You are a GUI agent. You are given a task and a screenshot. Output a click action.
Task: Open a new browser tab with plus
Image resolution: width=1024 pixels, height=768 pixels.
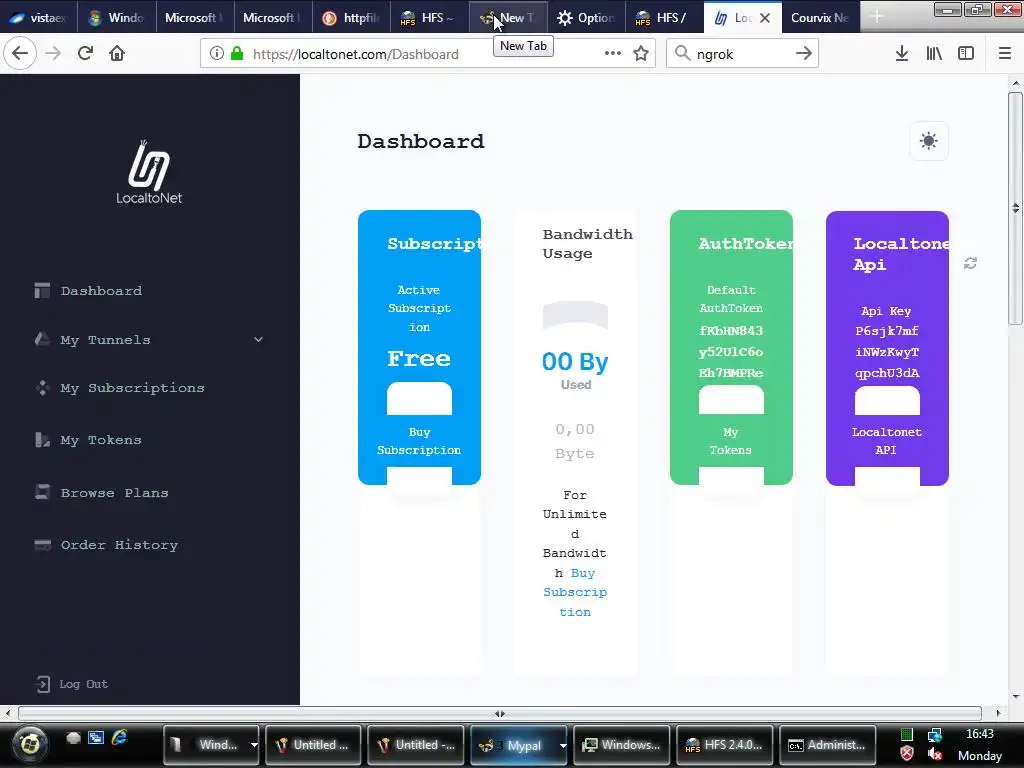coord(876,18)
